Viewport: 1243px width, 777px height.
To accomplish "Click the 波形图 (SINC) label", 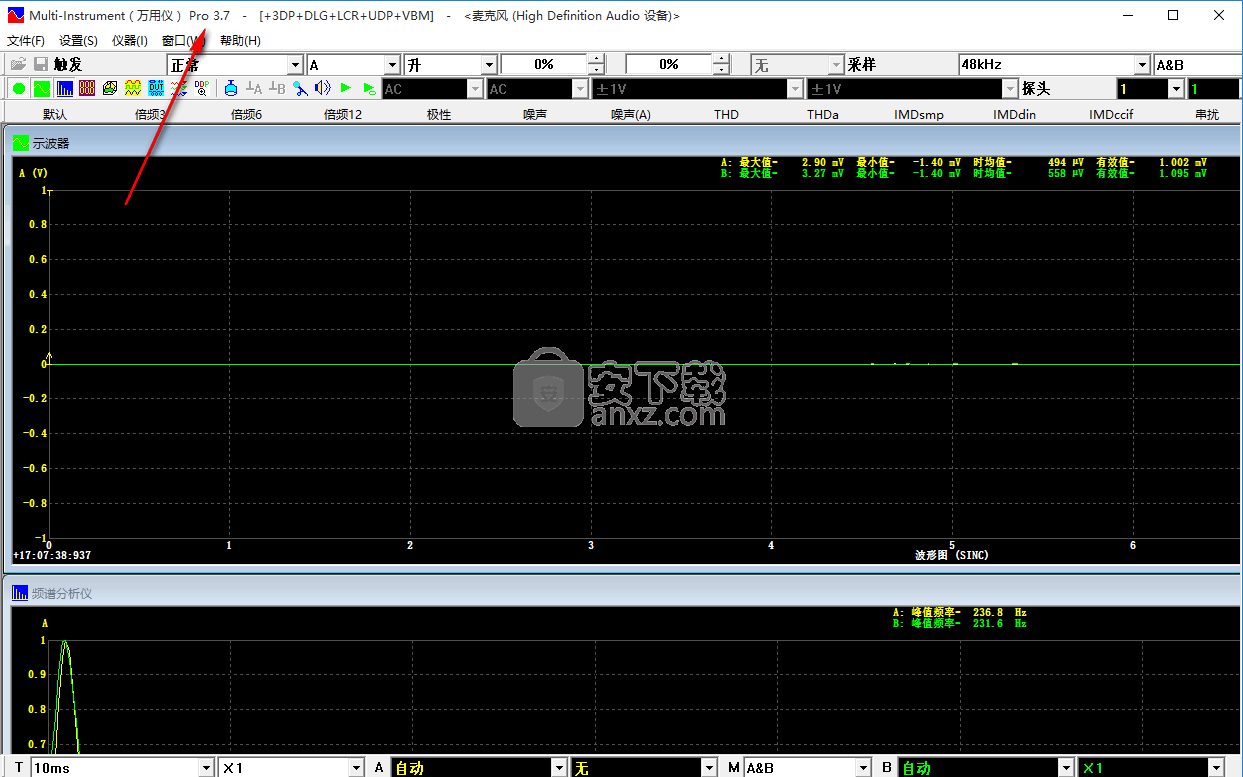I will pyautogui.click(x=952, y=555).
